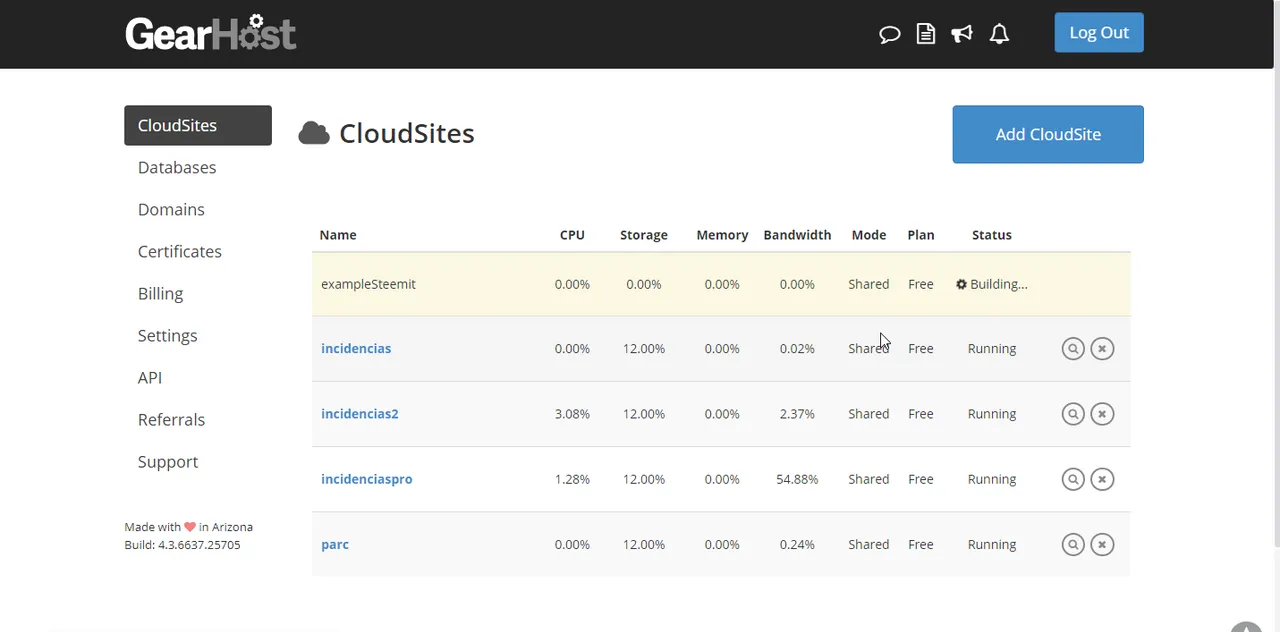The width and height of the screenshot is (1280, 632).
Task: Go to Domains in the sidebar
Action: click(171, 209)
